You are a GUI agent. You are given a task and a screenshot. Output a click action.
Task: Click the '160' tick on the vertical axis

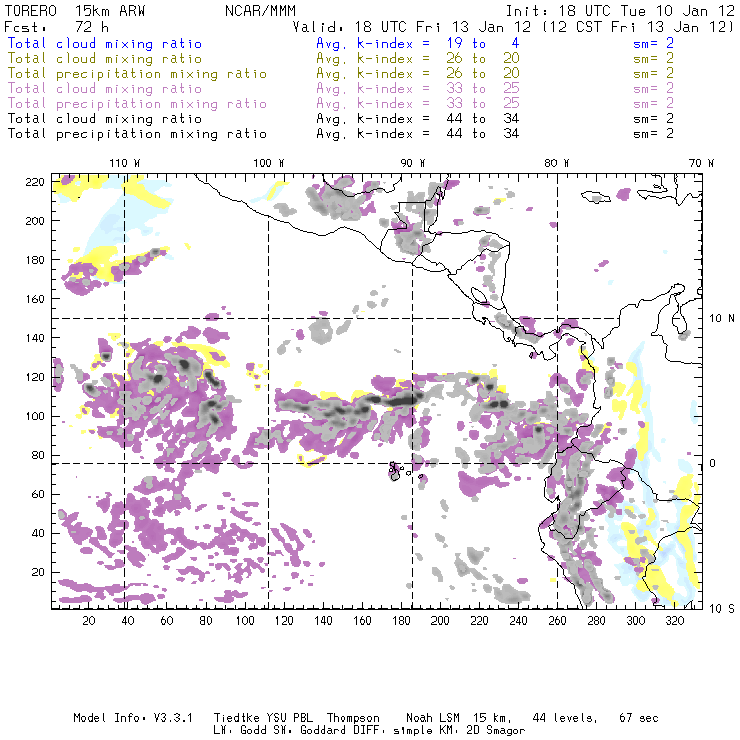point(35,299)
